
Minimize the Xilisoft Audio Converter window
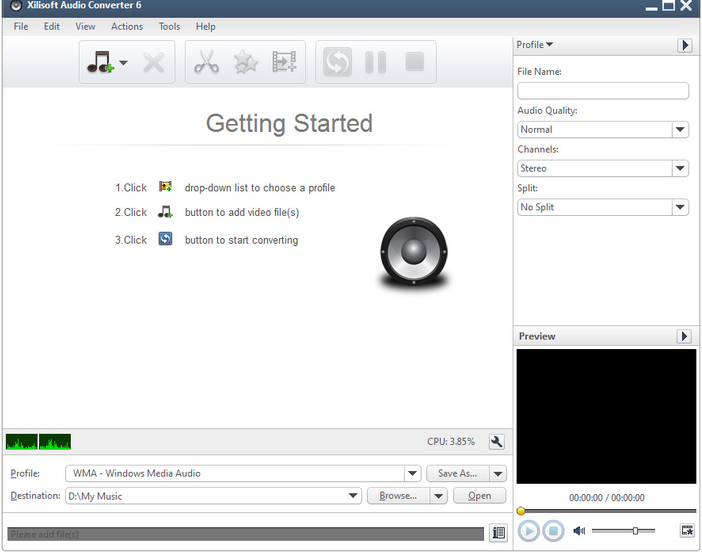click(651, 7)
